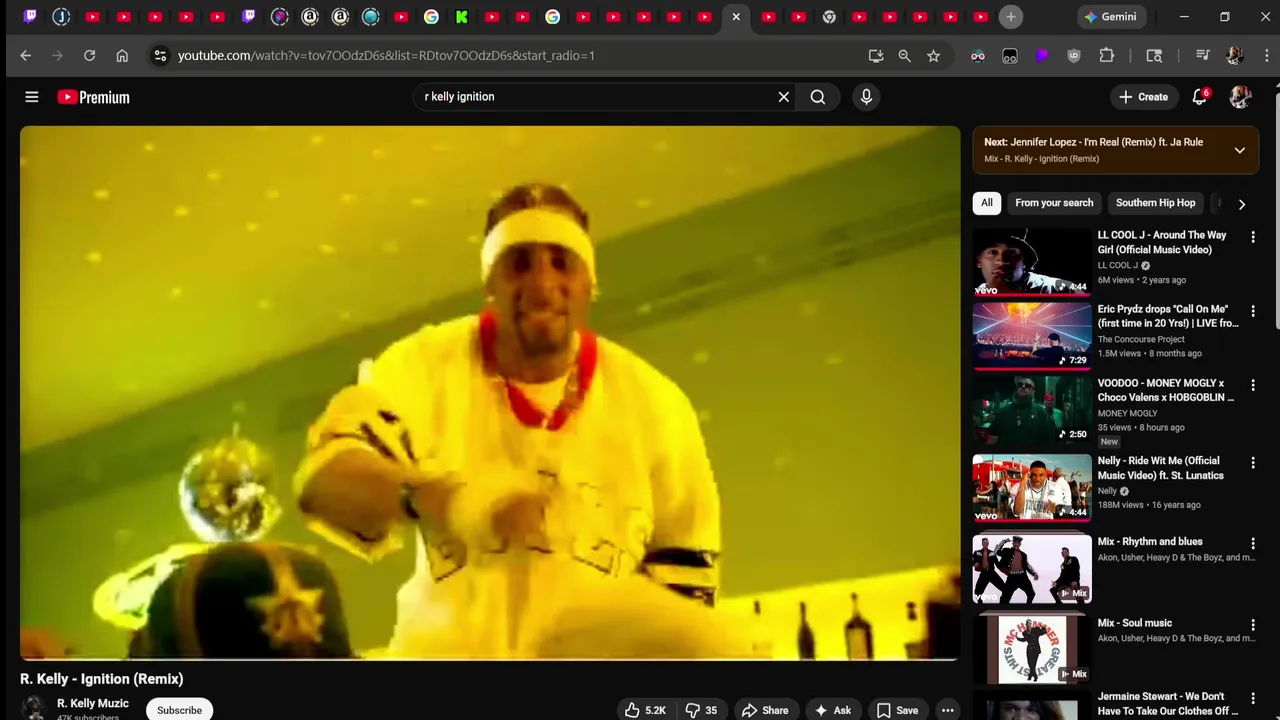Select the From your search chip
Screen dimensions: 1280x720
click(x=1054, y=203)
